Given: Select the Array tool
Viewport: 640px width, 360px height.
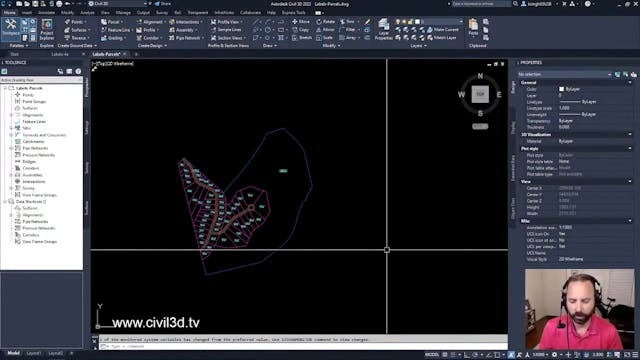Looking at the screenshot, I should [348, 38].
